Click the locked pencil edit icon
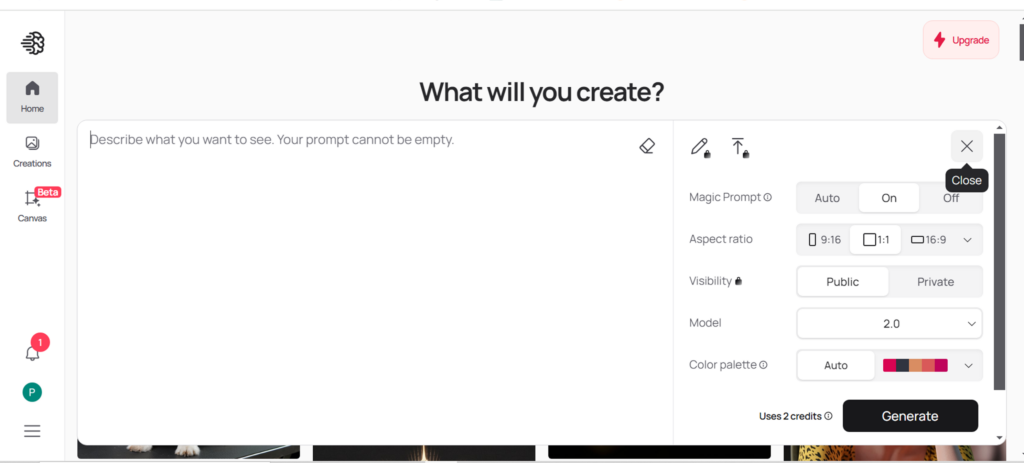Image resolution: width=1024 pixels, height=463 pixels. [700, 147]
